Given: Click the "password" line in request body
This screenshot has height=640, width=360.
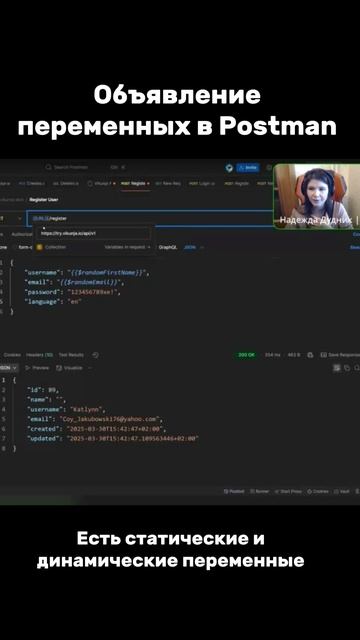Looking at the screenshot, I should point(73,292).
